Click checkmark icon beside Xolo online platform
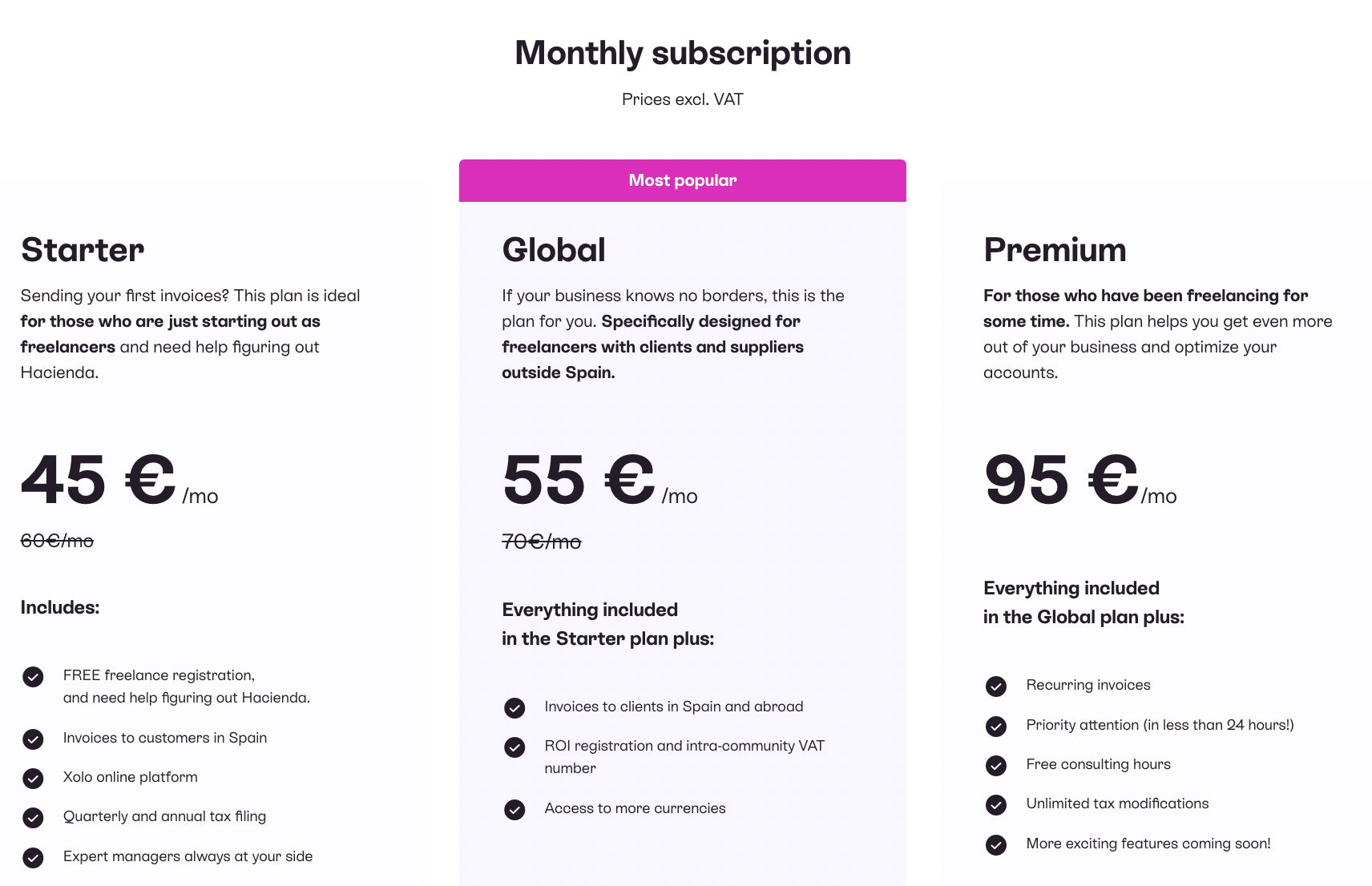Image resolution: width=1372 pixels, height=886 pixels. coord(33,778)
